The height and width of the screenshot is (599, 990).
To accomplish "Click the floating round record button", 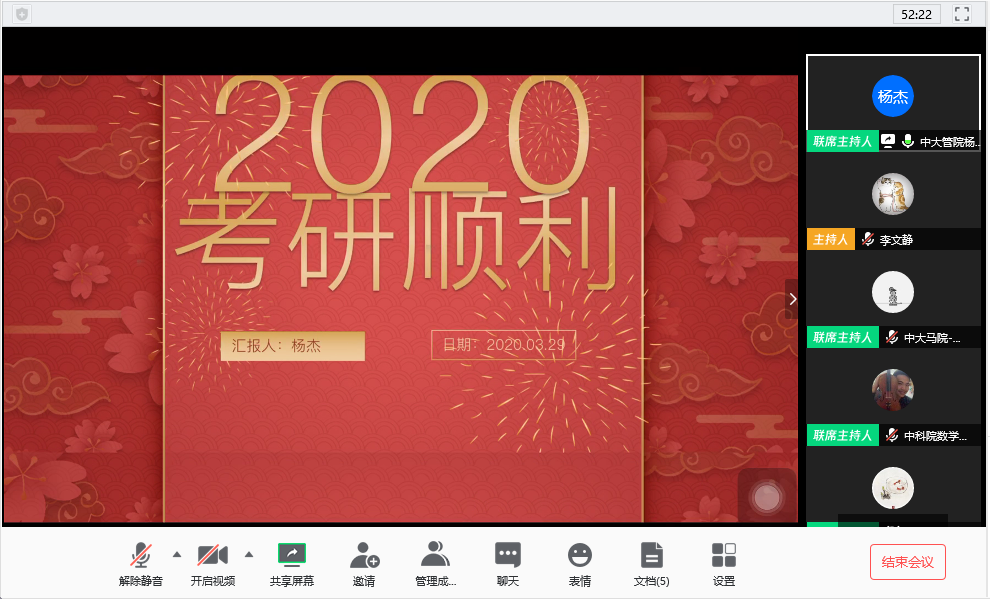I will [x=767, y=496].
